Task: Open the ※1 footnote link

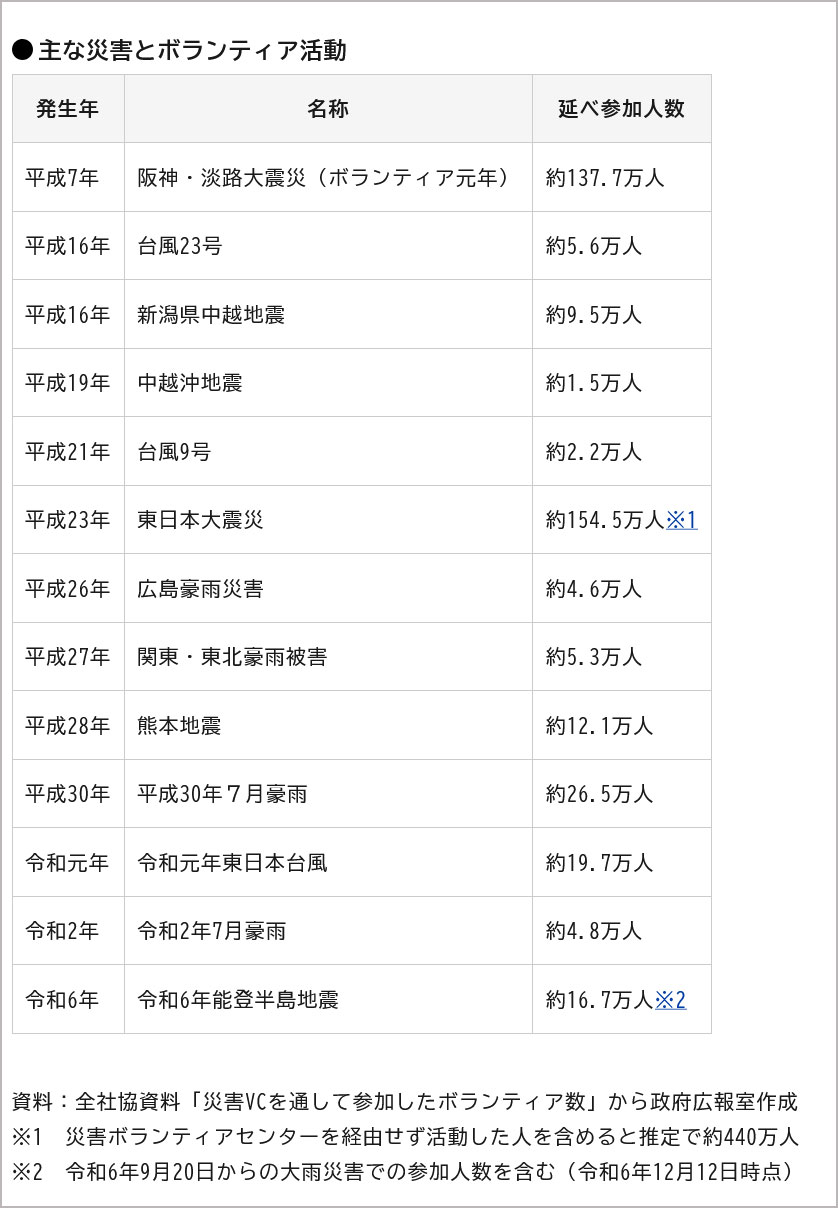Action: tap(681, 520)
